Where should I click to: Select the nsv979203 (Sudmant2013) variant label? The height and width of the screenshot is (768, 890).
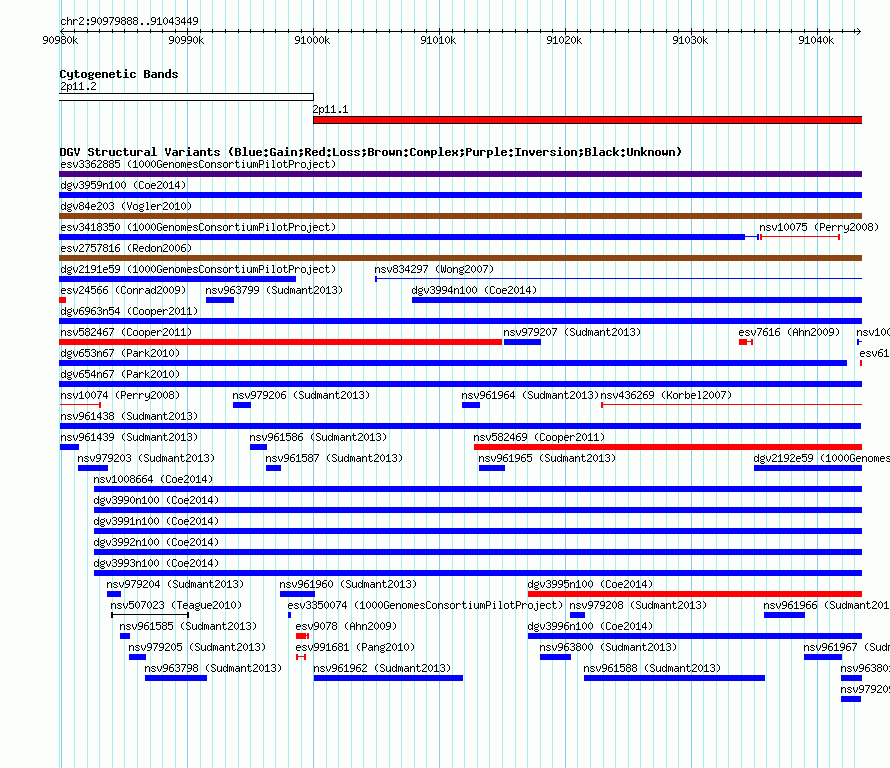click(146, 459)
